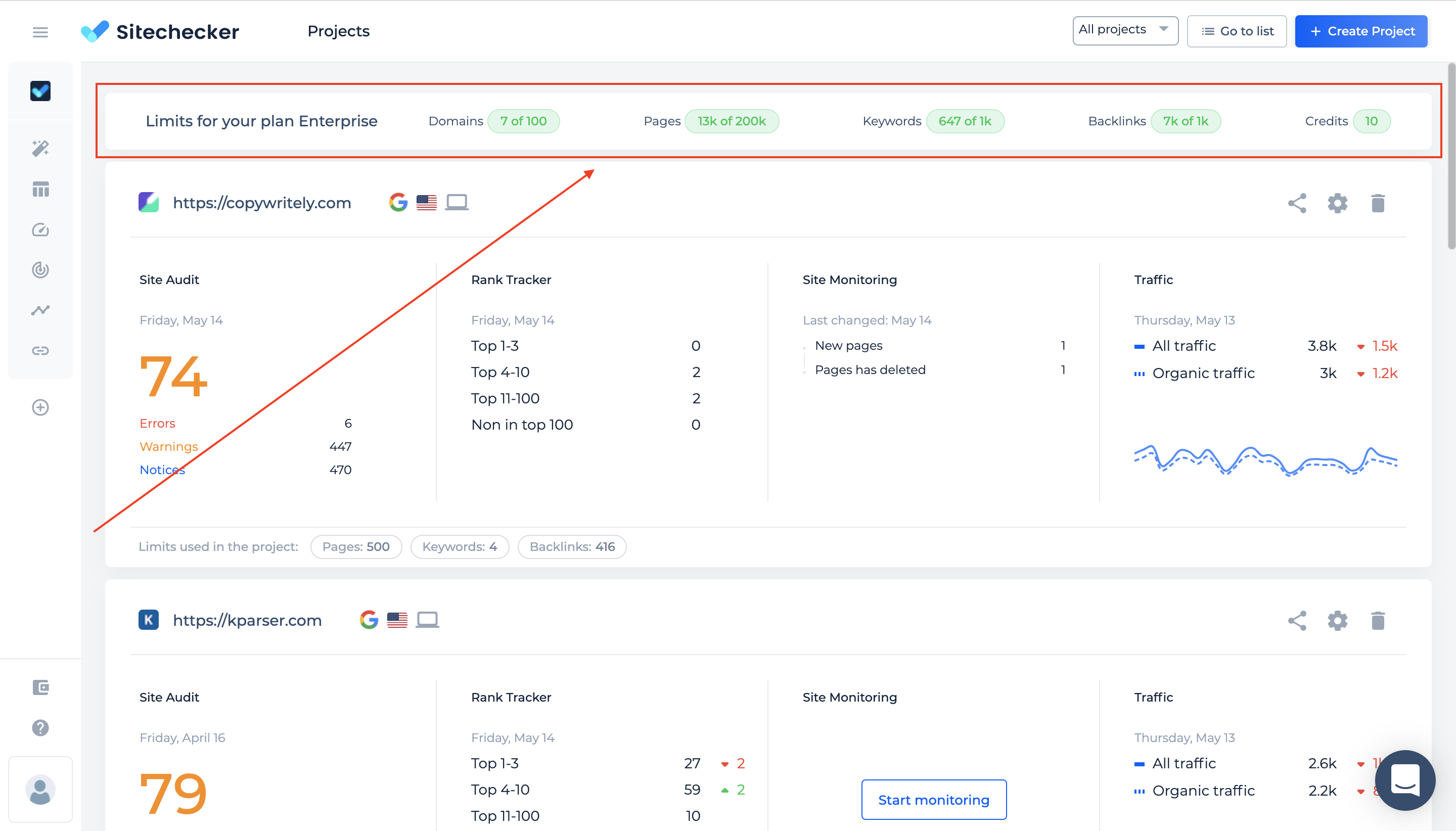Click the Pages 13k of 200k badge
Screen dimensions: 1456x831
(x=732, y=121)
